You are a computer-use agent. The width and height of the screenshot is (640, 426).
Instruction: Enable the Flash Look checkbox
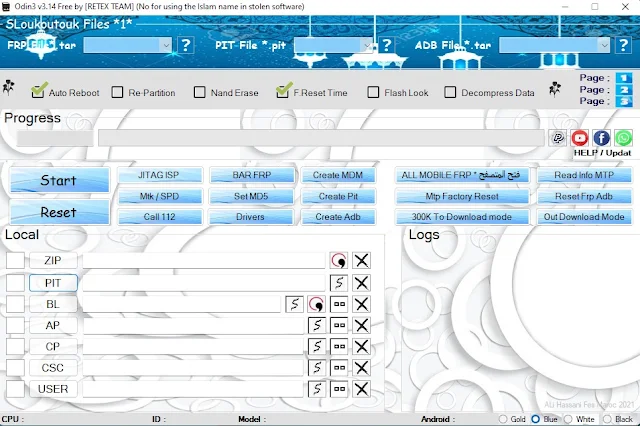[373, 92]
